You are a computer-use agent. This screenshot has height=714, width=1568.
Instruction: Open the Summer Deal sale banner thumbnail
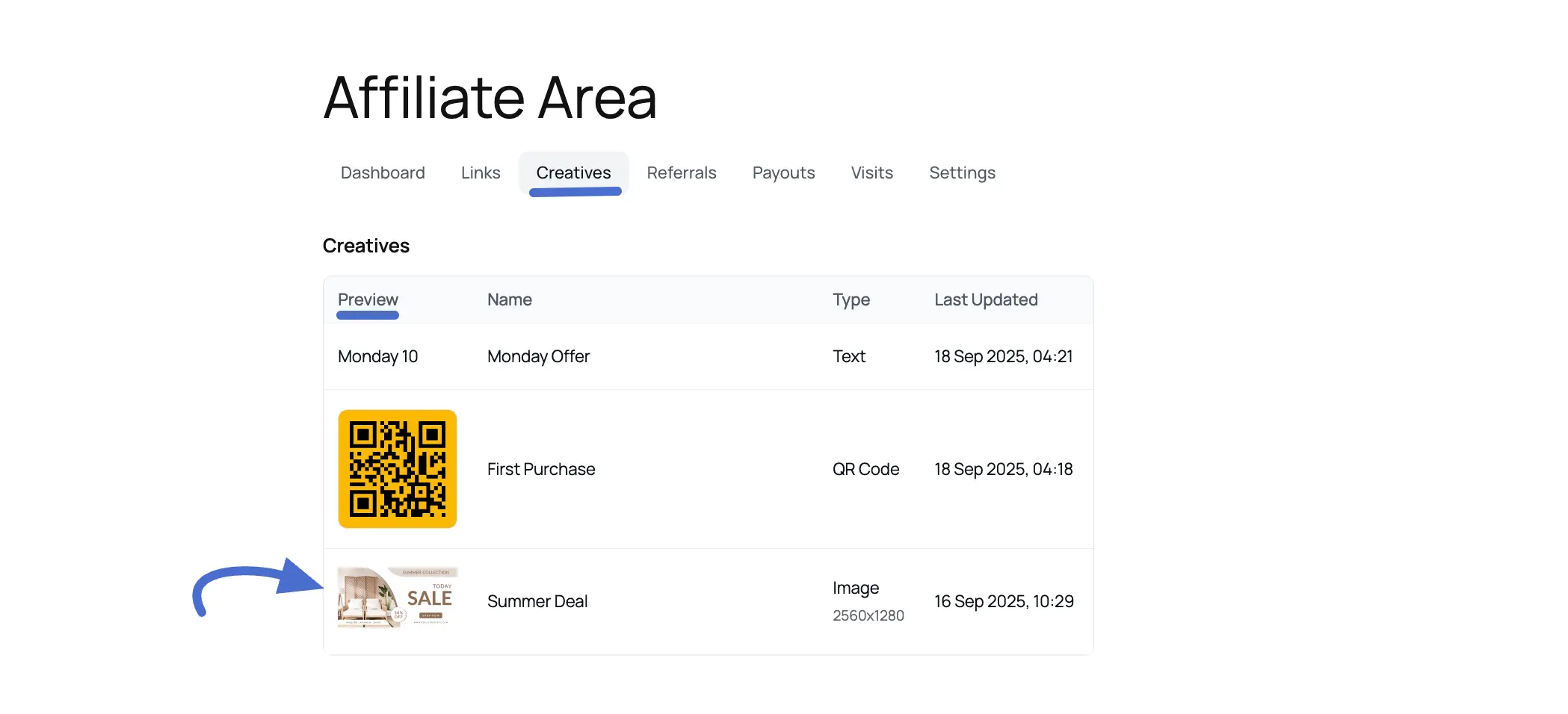[397, 597]
